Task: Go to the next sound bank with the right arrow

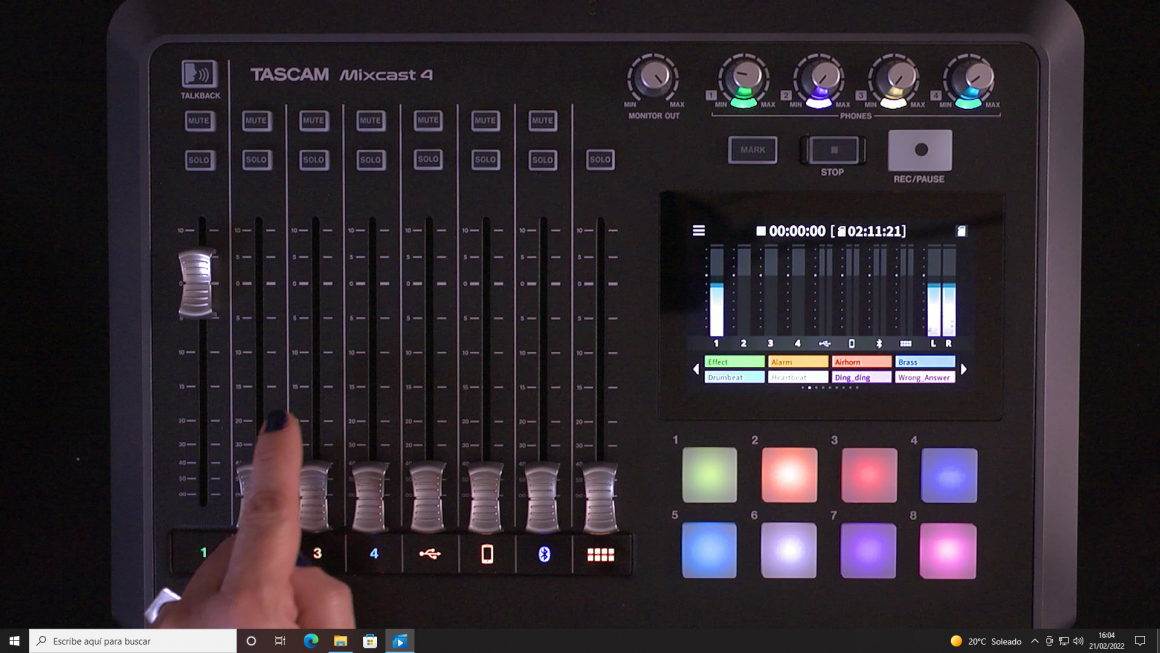Action: tap(964, 370)
